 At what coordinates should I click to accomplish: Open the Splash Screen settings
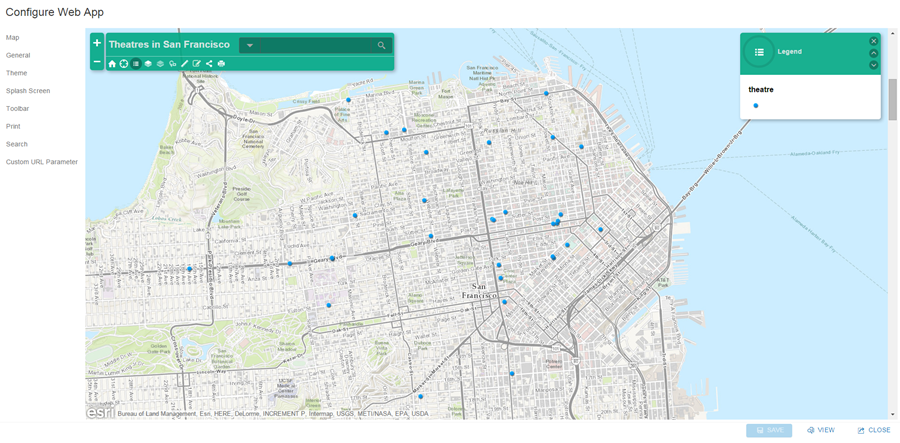(28, 91)
